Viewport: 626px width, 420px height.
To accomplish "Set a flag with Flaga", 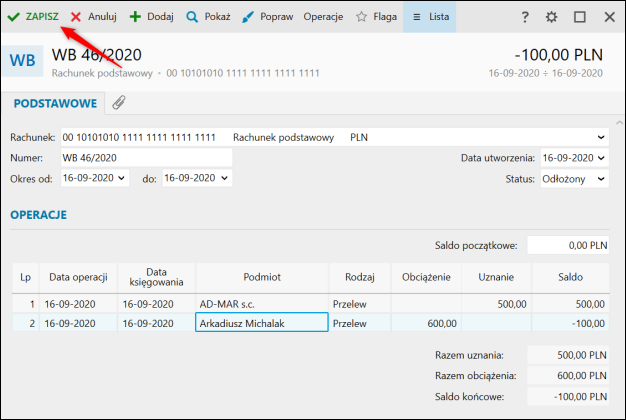I will click(376, 17).
